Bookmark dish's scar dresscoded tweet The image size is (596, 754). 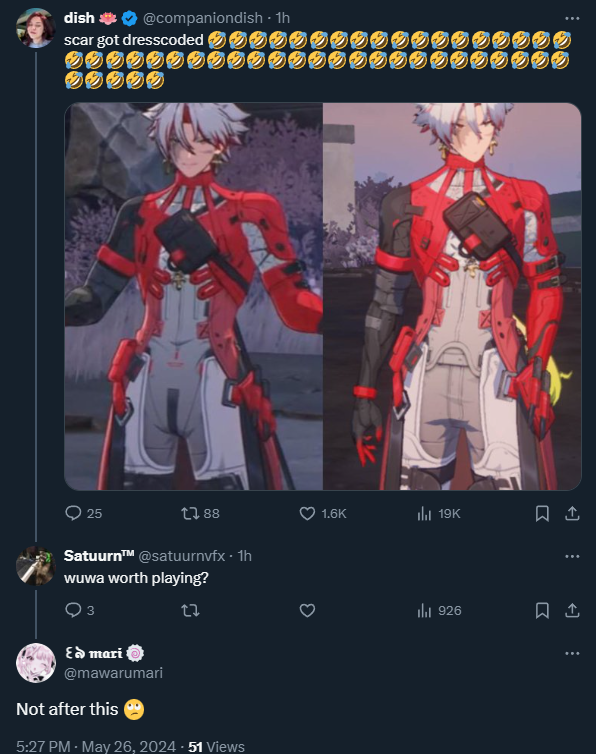click(x=542, y=514)
